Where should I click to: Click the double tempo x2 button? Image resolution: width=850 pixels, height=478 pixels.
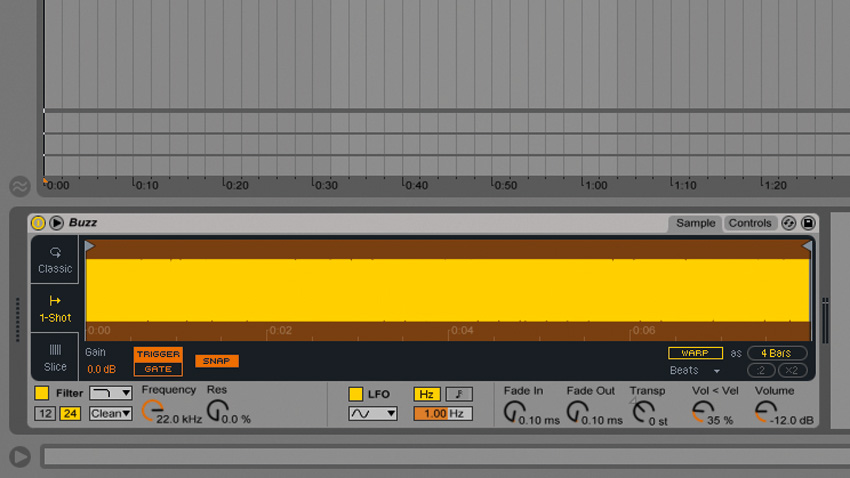coord(792,371)
